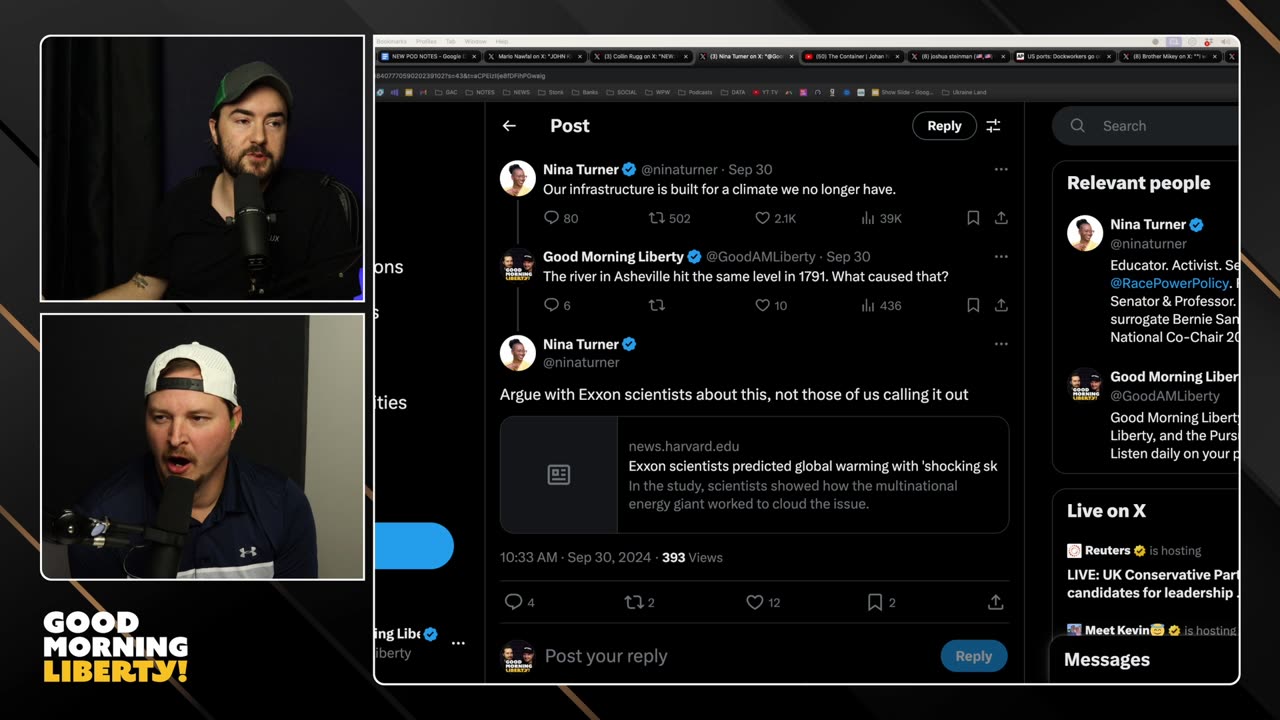Viewport: 1280px width, 720px height.
Task: Reply to 'Our infrastructure' post with 80 replies
Action: pos(561,218)
